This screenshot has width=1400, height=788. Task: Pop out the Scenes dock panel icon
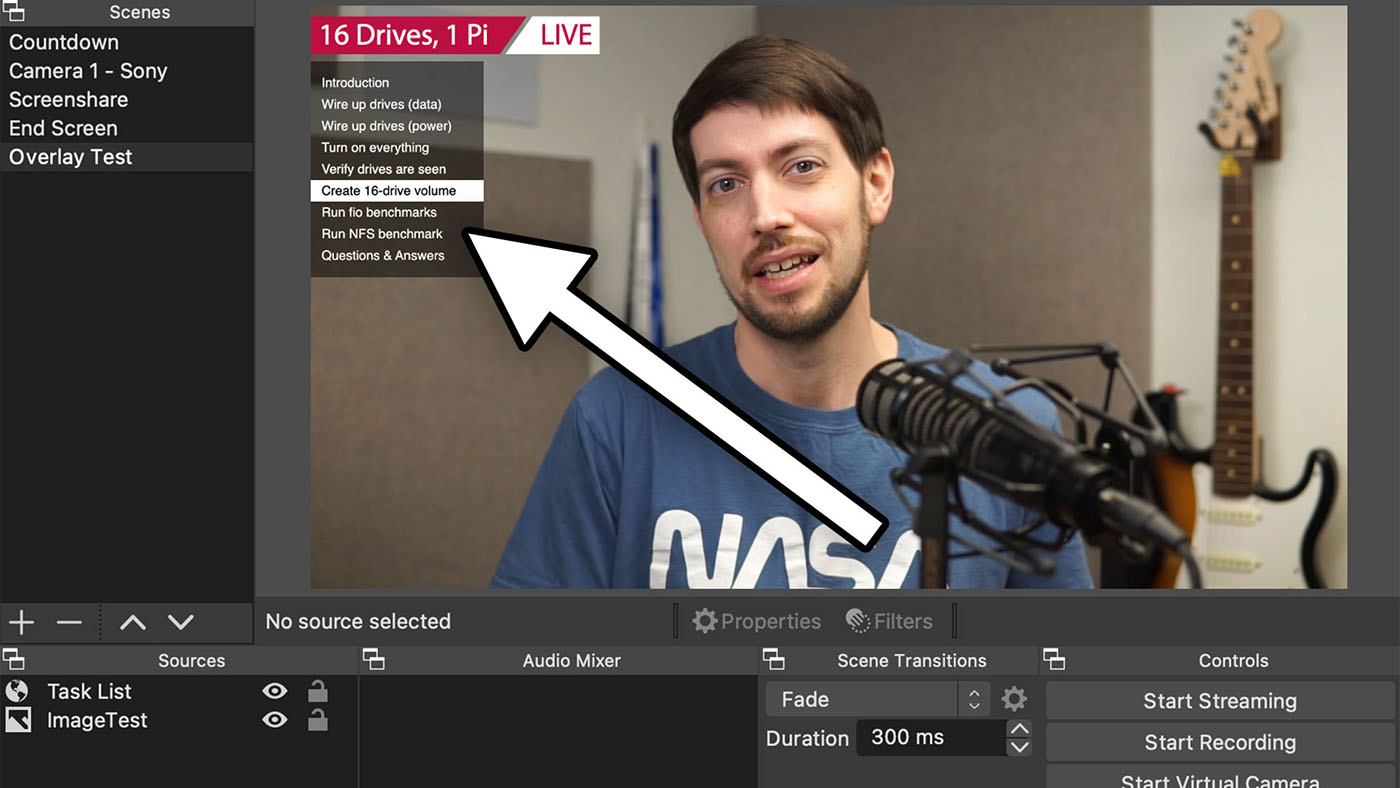pos(13,11)
